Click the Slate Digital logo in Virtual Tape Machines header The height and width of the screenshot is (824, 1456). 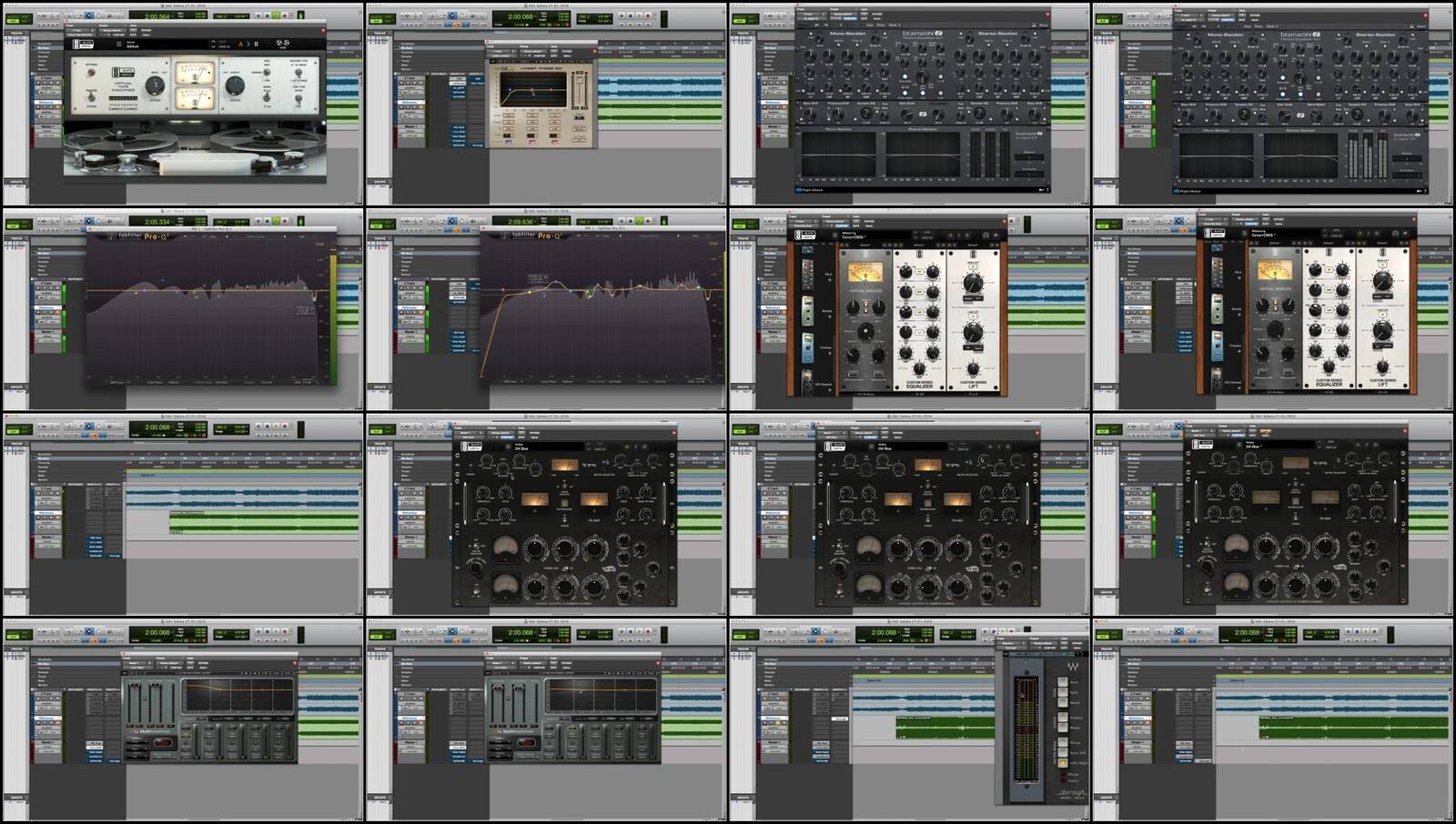pyautogui.click(x=83, y=44)
